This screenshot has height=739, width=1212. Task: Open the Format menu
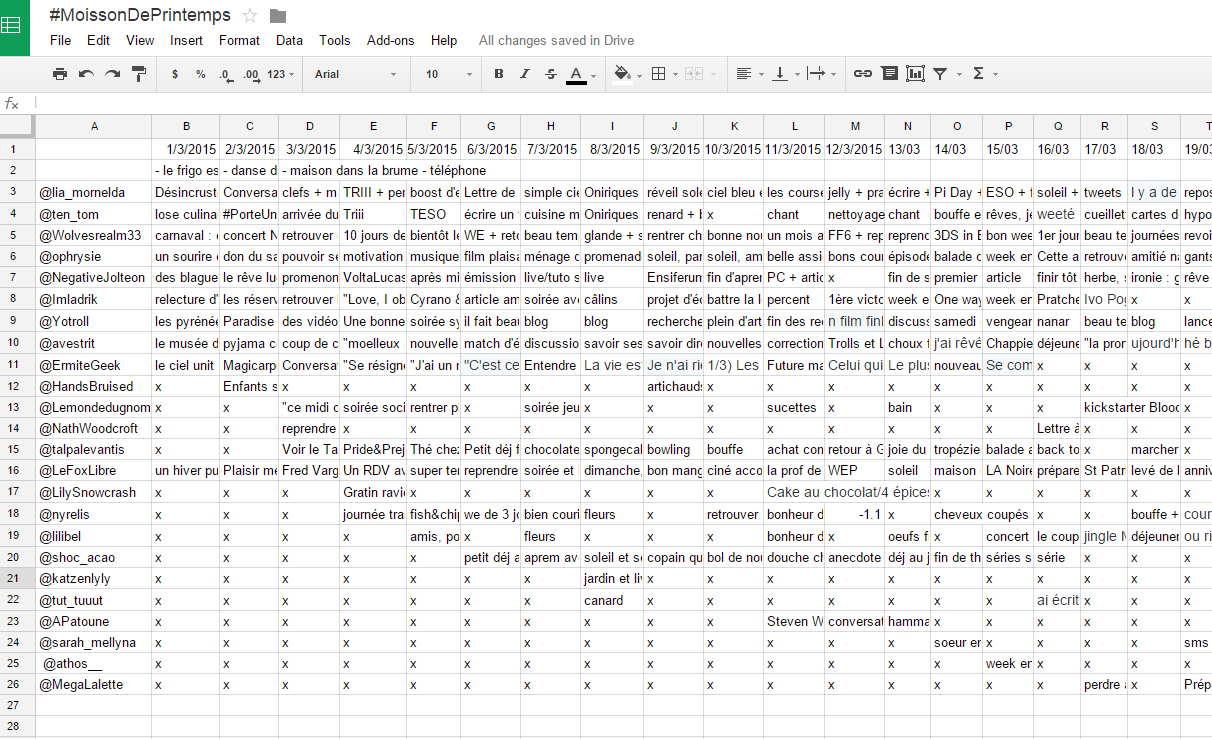[239, 41]
